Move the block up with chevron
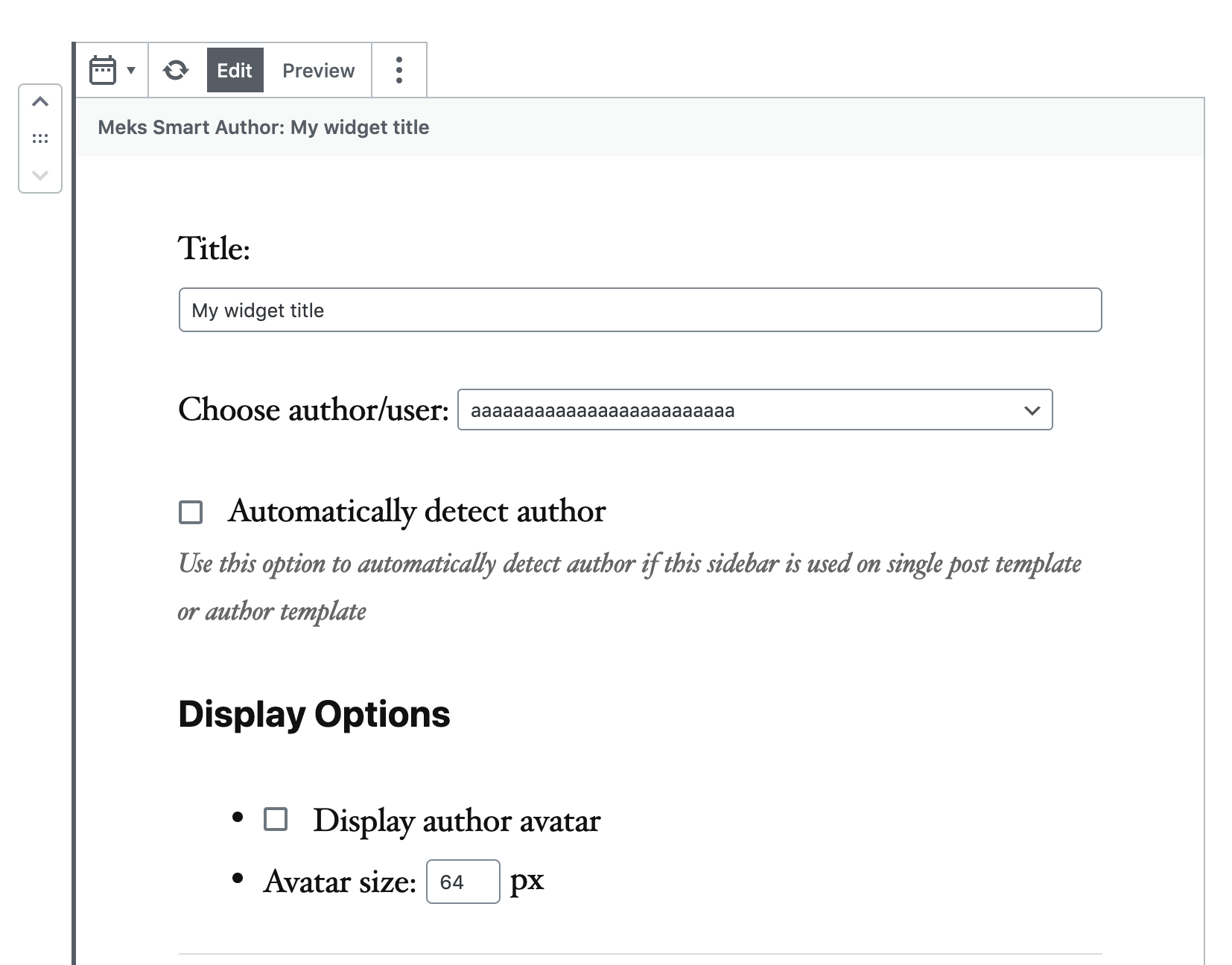The width and height of the screenshot is (1232, 965). 40,102
